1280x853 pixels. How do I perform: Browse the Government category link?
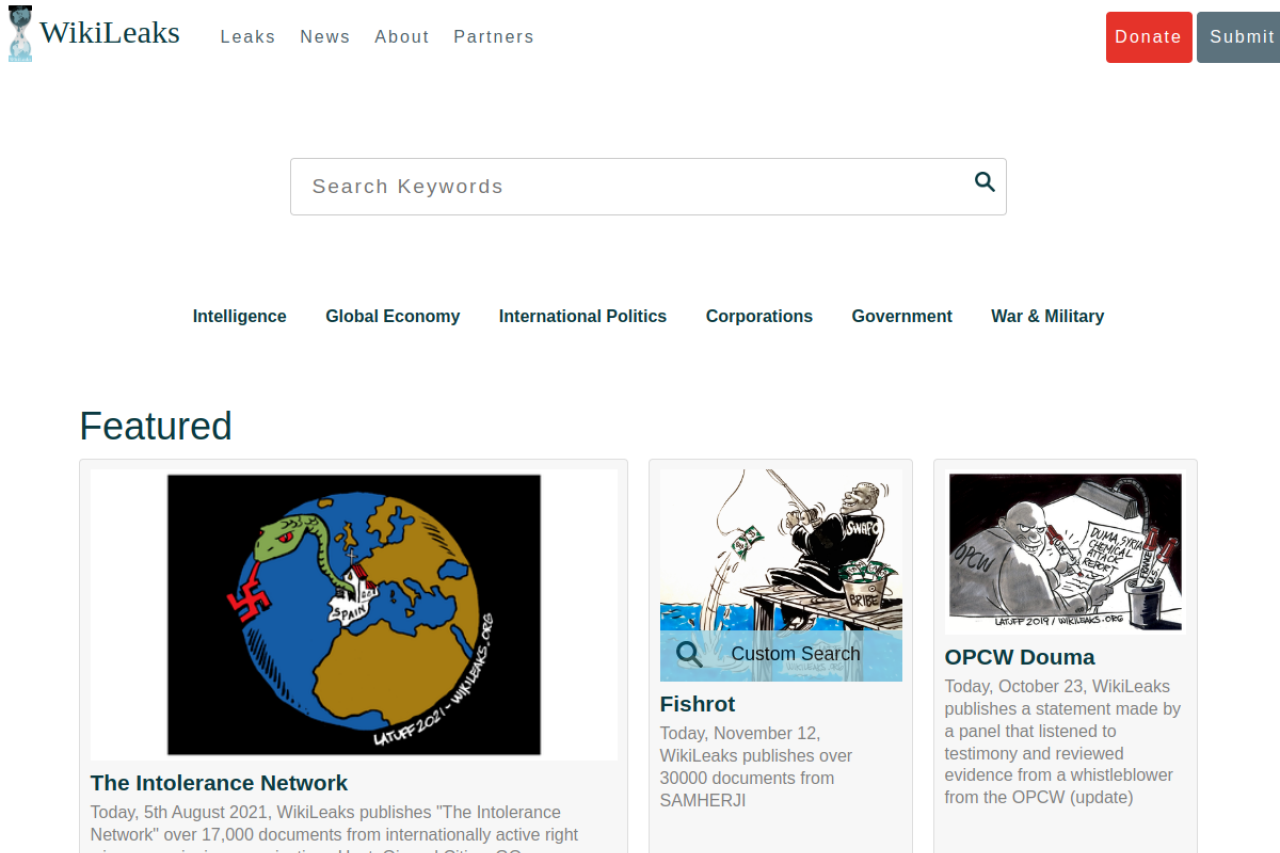[901, 316]
